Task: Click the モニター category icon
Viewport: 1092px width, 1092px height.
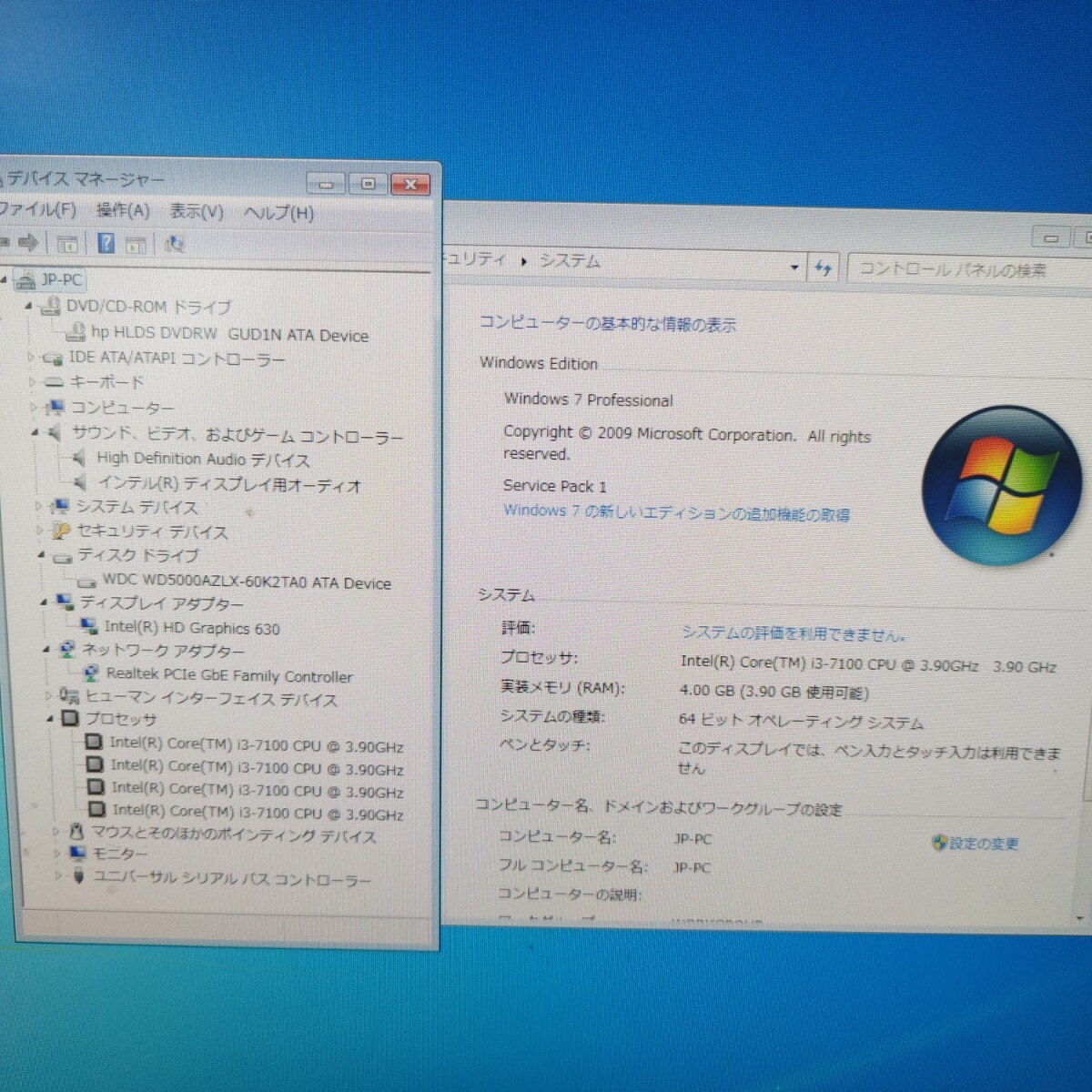Action: (77, 854)
